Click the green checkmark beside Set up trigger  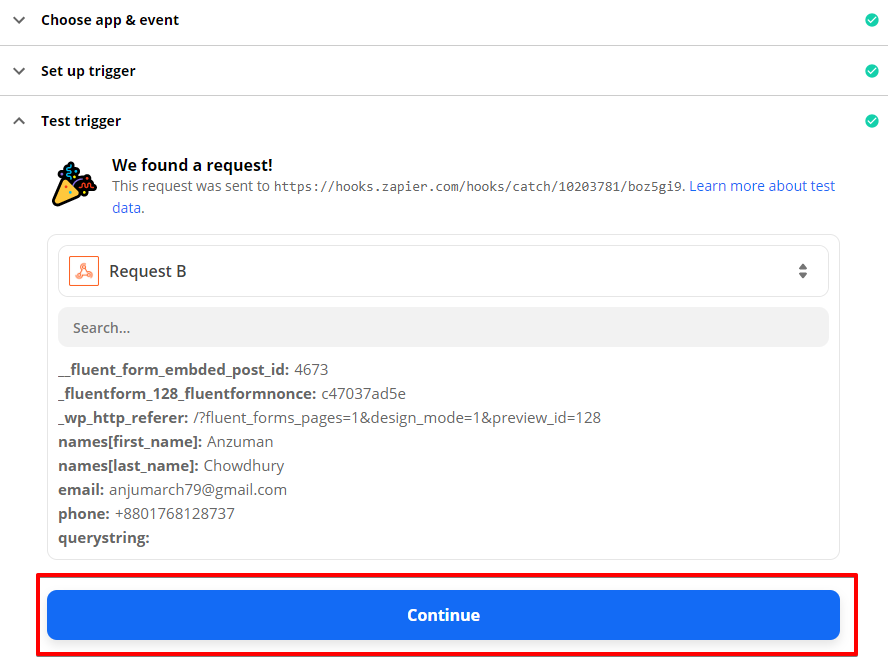872,71
